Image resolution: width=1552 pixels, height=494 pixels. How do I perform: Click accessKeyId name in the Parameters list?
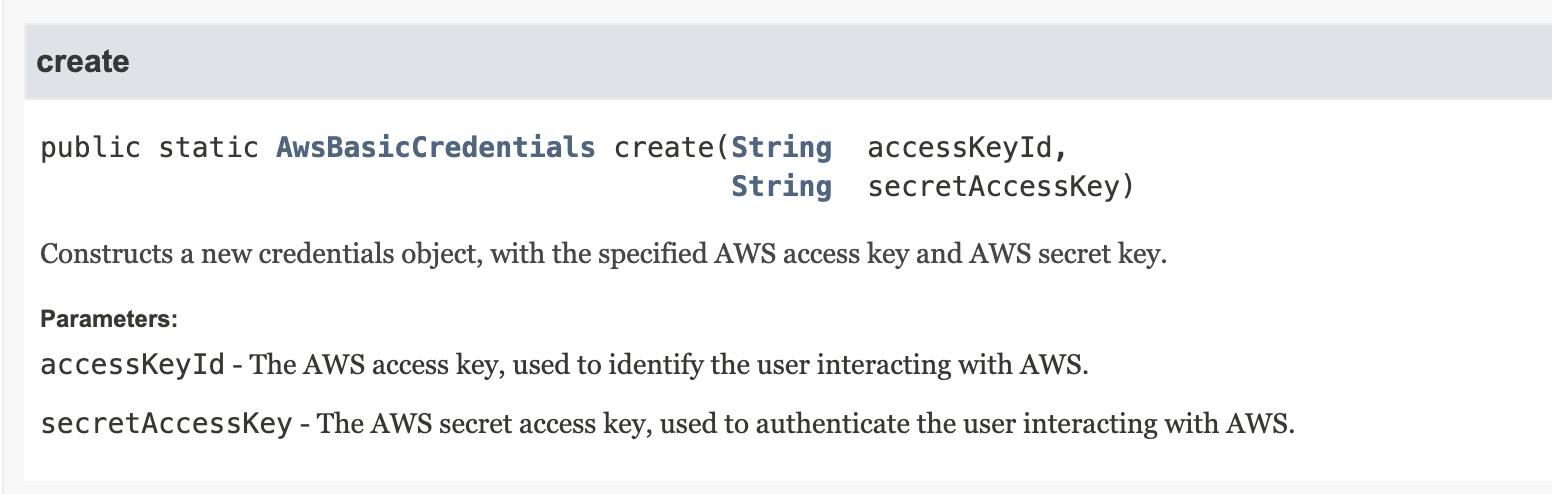coord(133,364)
